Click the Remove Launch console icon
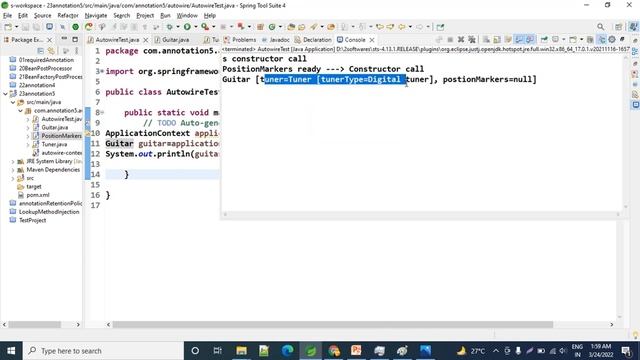This screenshot has height=360, width=640. (461, 40)
